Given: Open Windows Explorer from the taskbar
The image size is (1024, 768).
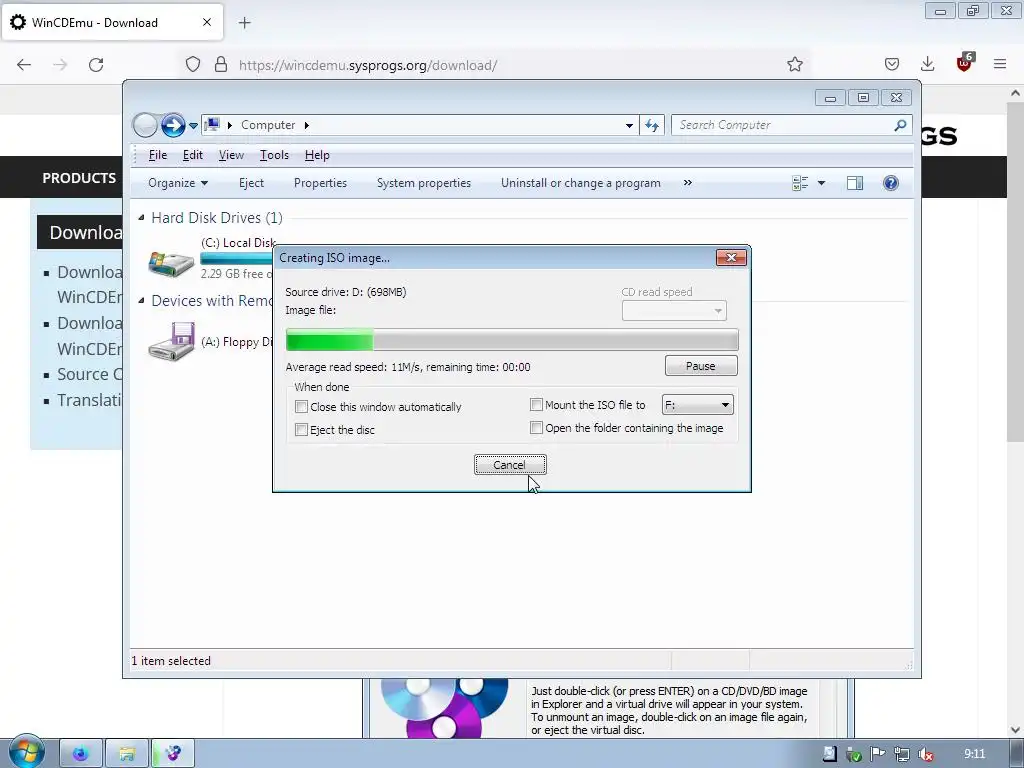Looking at the screenshot, I should [x=127, y=754].
